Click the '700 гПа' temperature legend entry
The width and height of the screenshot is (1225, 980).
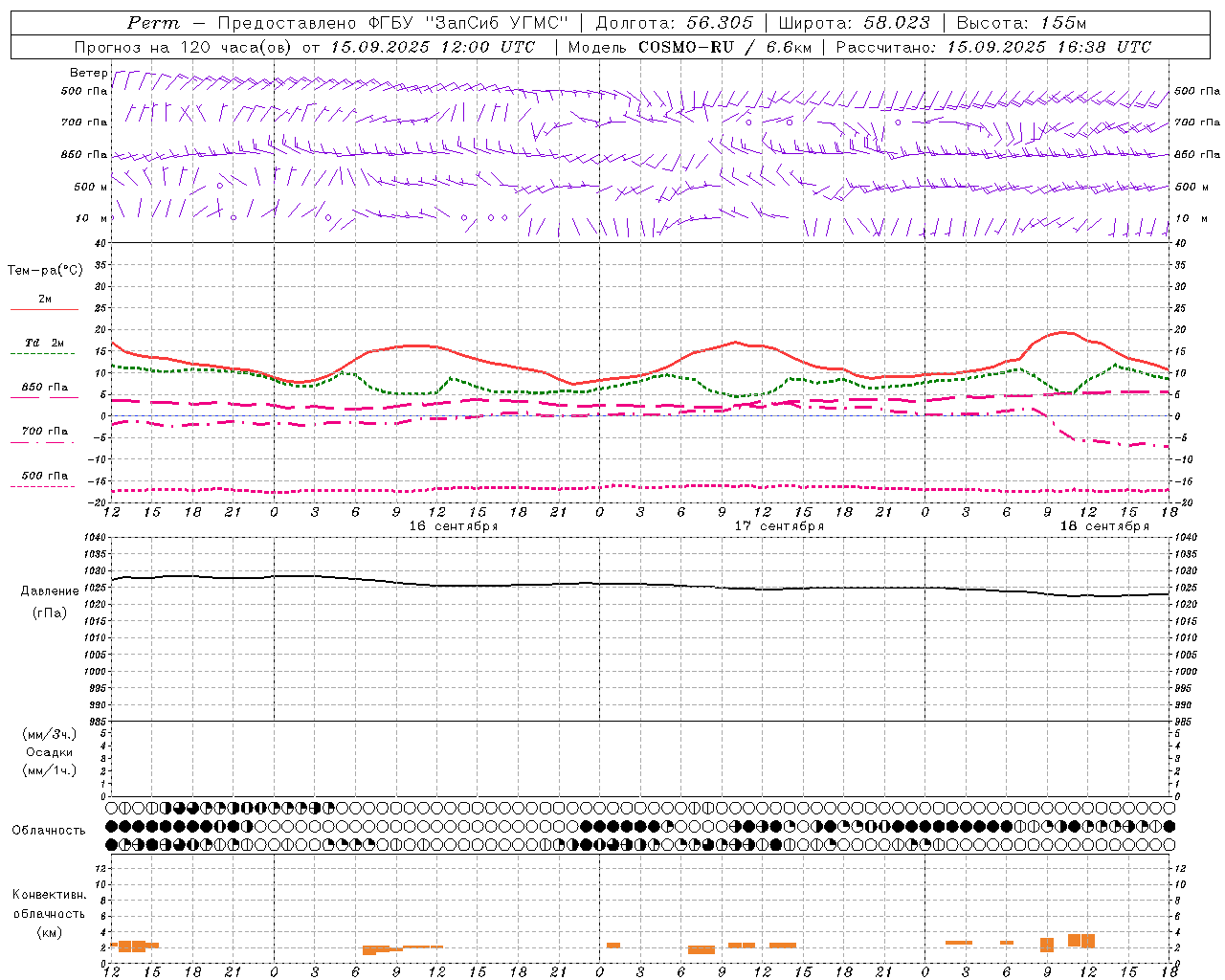pyautogui.click(x=45, y=431)
